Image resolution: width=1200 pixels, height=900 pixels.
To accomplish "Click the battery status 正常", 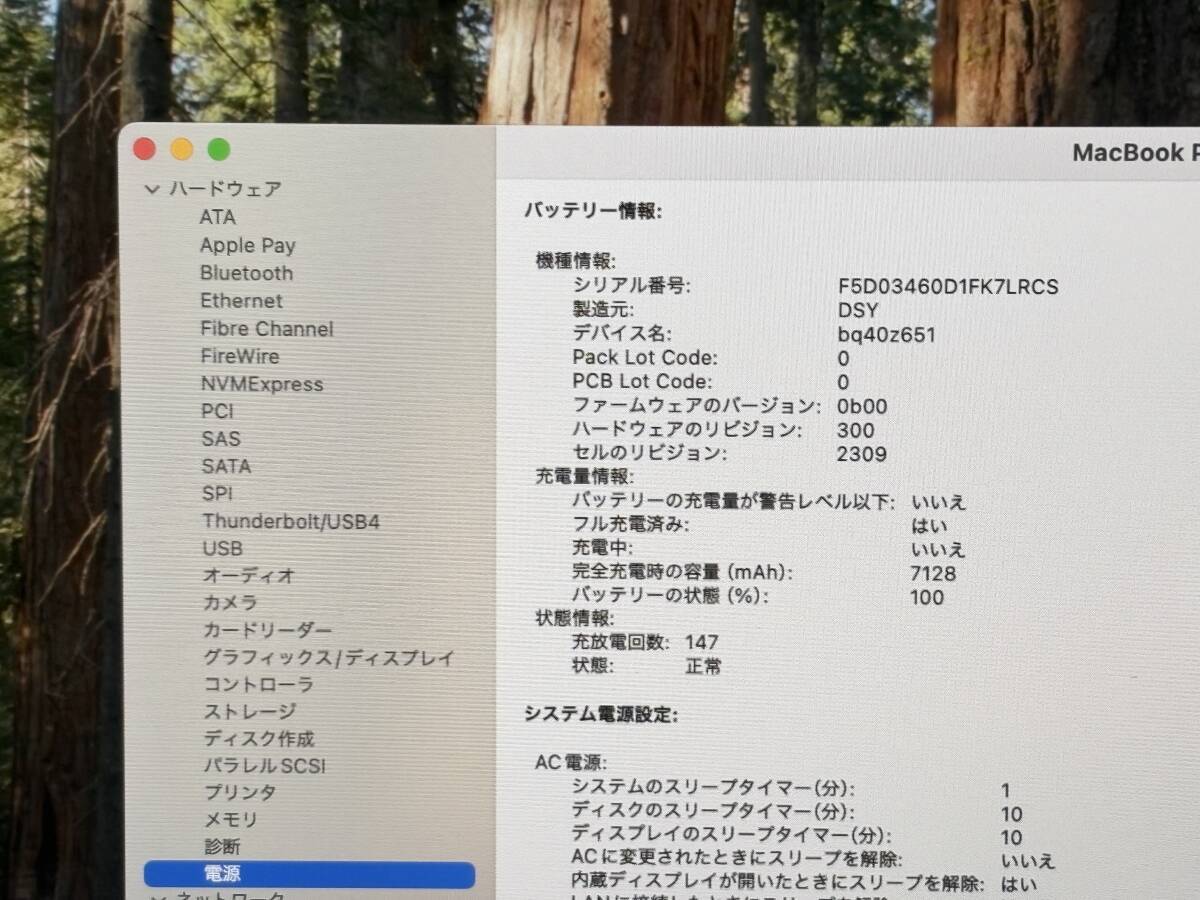I will (703, 666).
